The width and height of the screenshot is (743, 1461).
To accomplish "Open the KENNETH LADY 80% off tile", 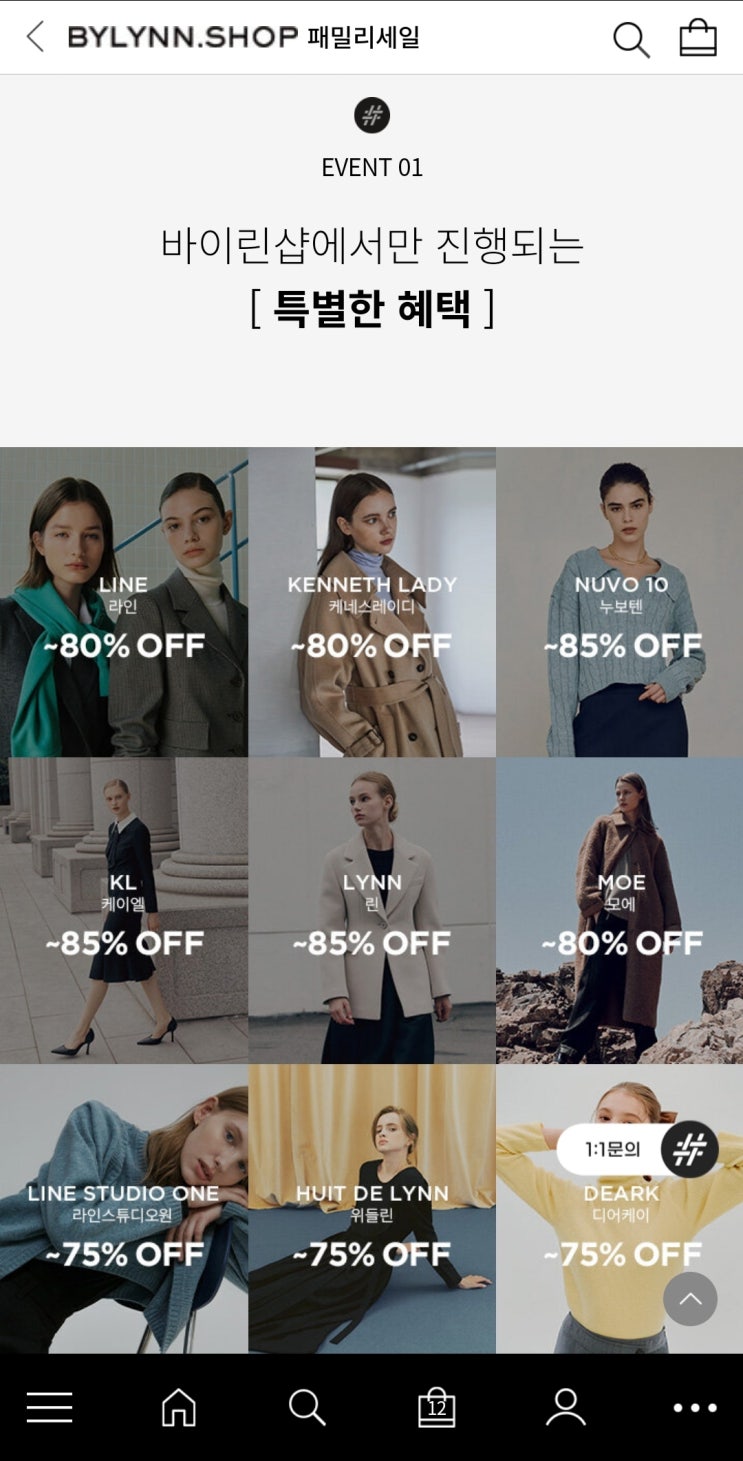I will (x=372, y=602).
